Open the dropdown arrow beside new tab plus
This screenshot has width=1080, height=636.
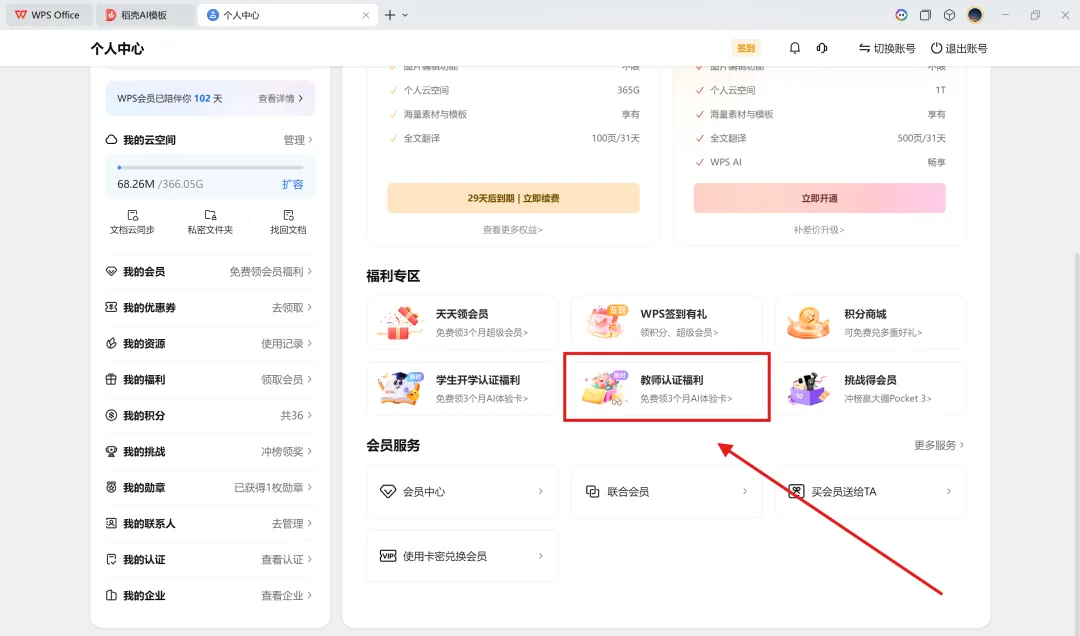(405, 14)
